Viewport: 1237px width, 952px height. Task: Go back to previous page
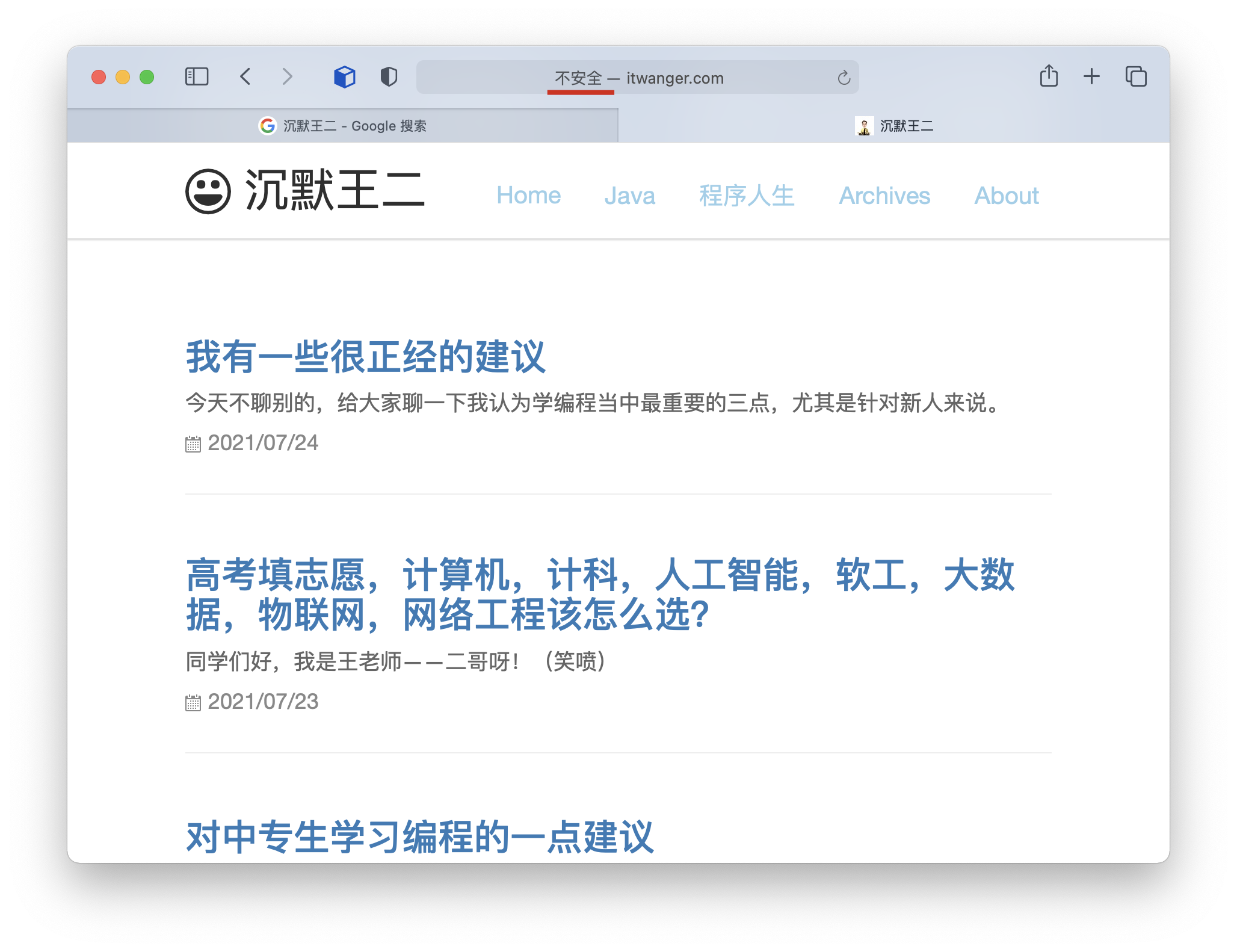(245, 77)
